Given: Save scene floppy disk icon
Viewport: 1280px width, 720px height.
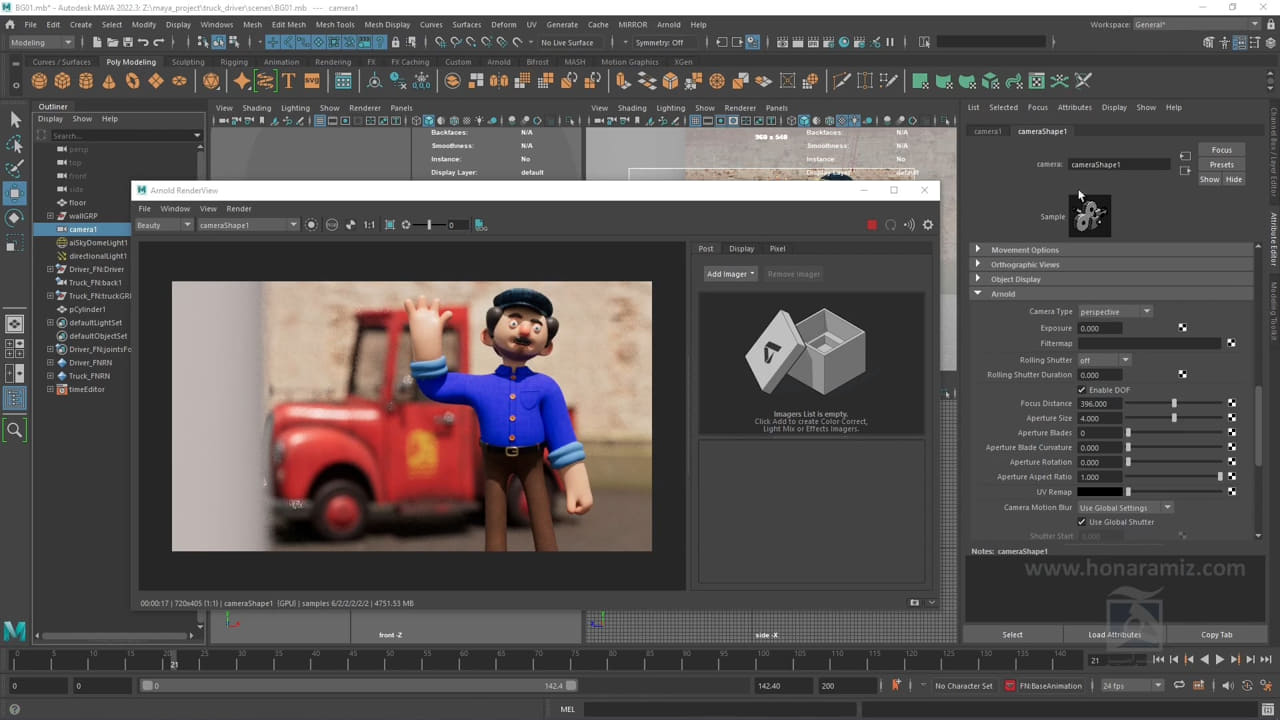Looking at the screenshot, I should pos(128,42).
